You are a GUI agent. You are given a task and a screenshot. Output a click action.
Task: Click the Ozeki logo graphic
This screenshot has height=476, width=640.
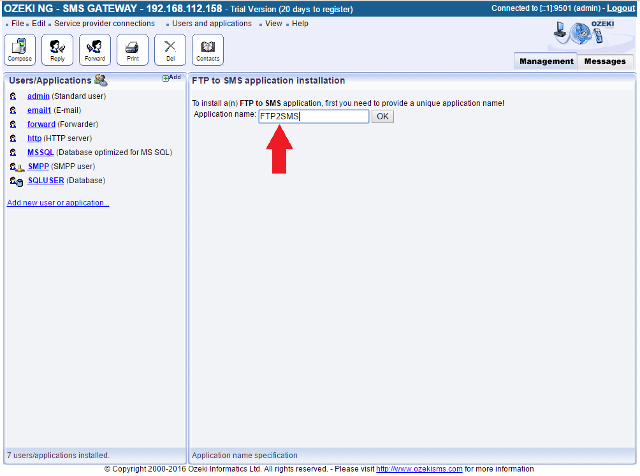point(584,33)
